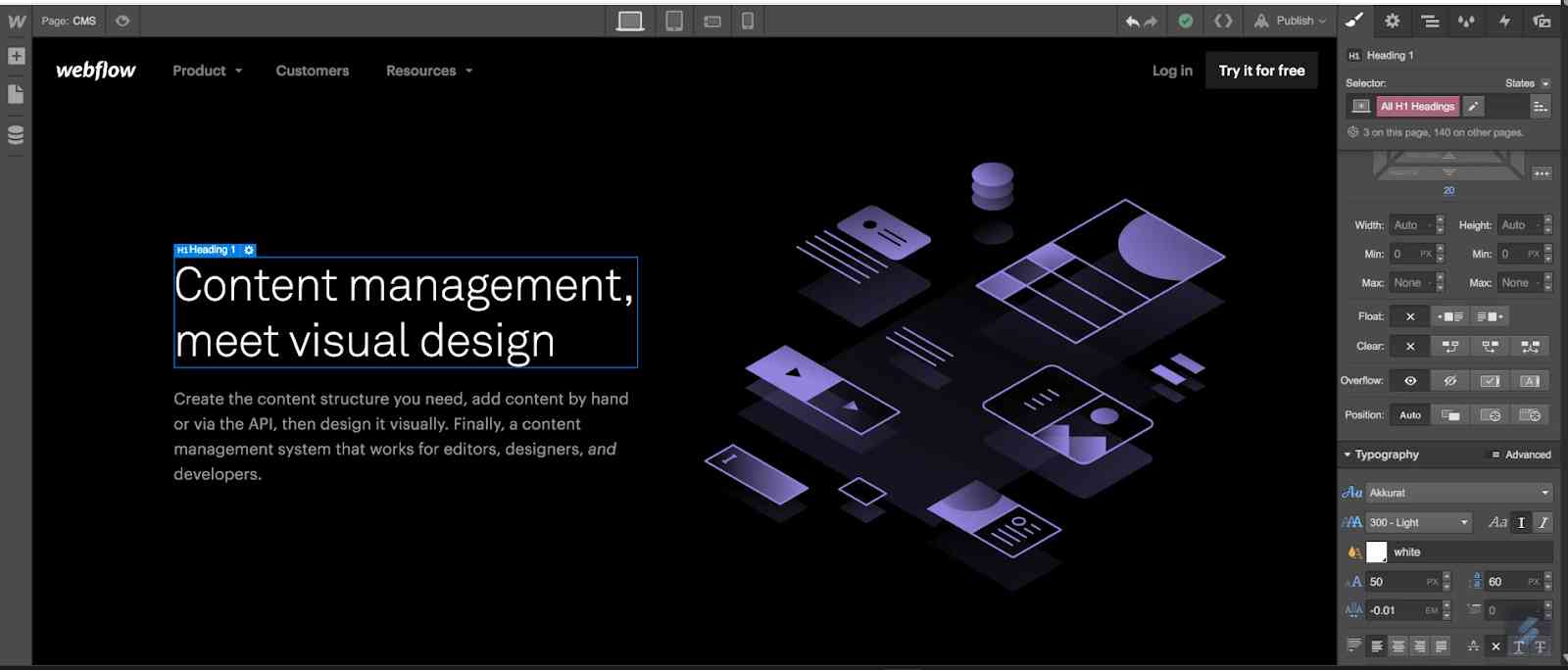
Task: Set Float right option
Action: (x=1490, y=316)
